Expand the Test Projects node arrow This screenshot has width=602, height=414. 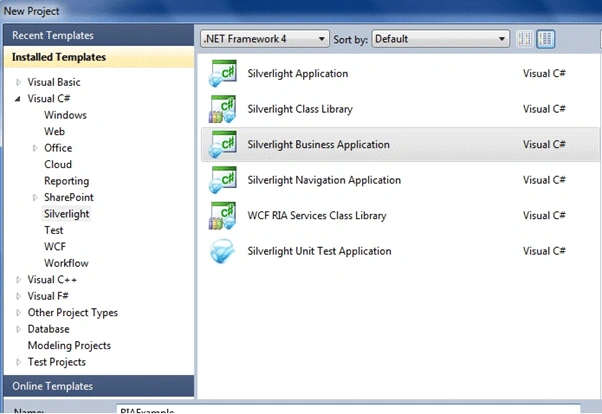coord(18,362)
